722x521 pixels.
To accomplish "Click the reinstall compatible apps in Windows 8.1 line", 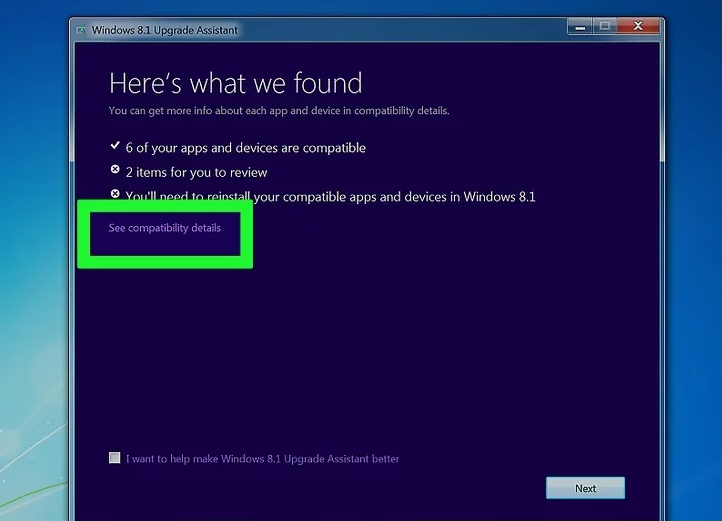I will click(331, 197).
